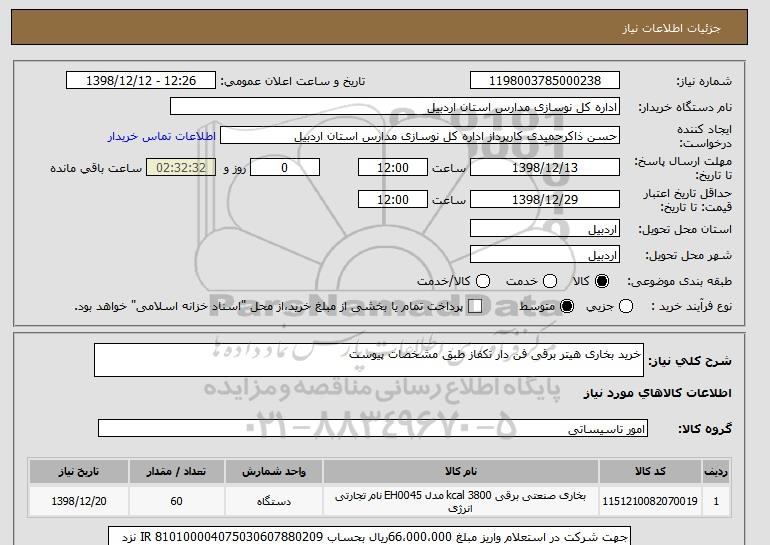Select the کالا radio button
770x545 pixels.
point(602,281)
